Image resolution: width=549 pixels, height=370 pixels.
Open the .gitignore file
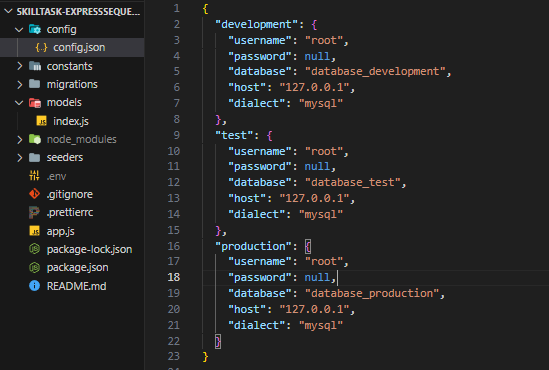tap(70, 194)
